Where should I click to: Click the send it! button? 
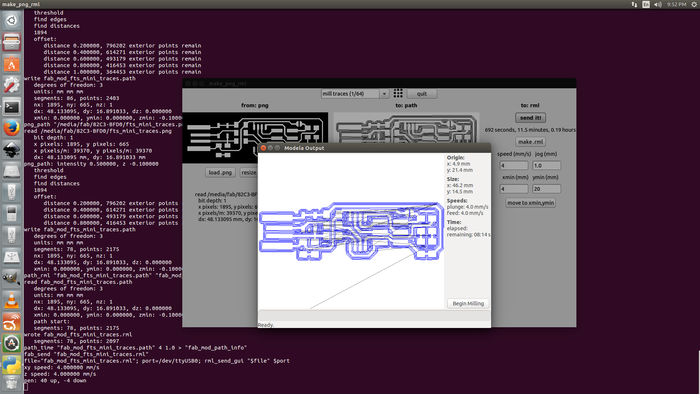(x=530, y=118)
